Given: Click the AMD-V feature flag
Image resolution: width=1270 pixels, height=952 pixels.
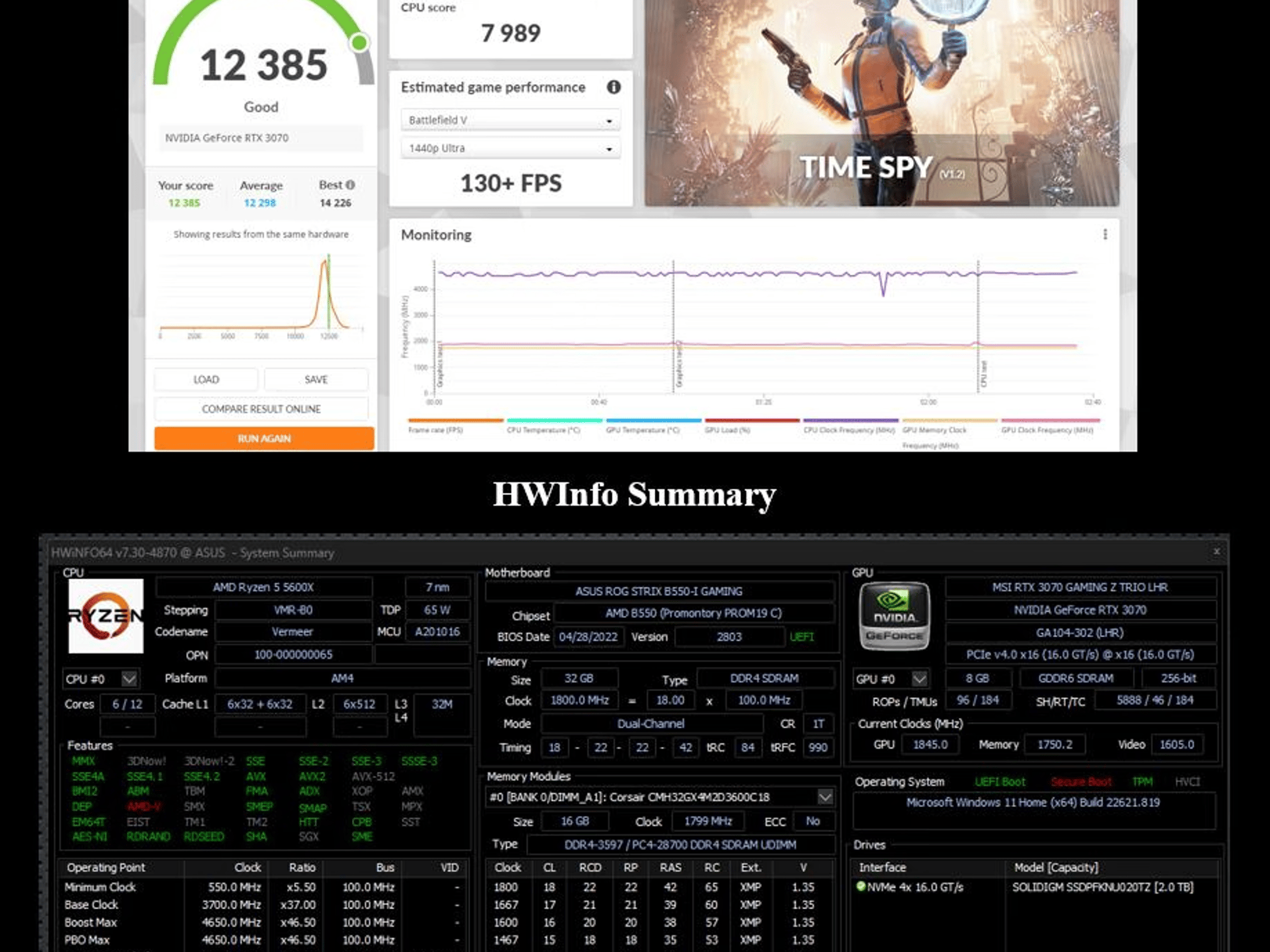Looking at the screenshot, I should click(144, 806).
